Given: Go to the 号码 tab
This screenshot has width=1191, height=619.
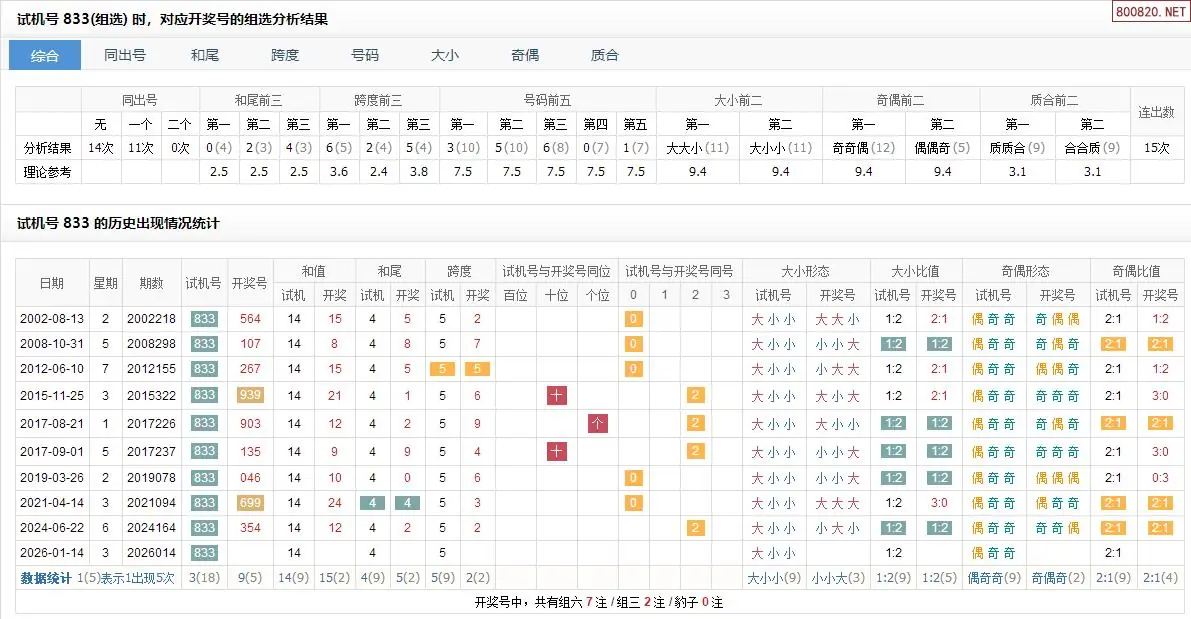Looking at the screenshot, I should (x=365, y=55).
